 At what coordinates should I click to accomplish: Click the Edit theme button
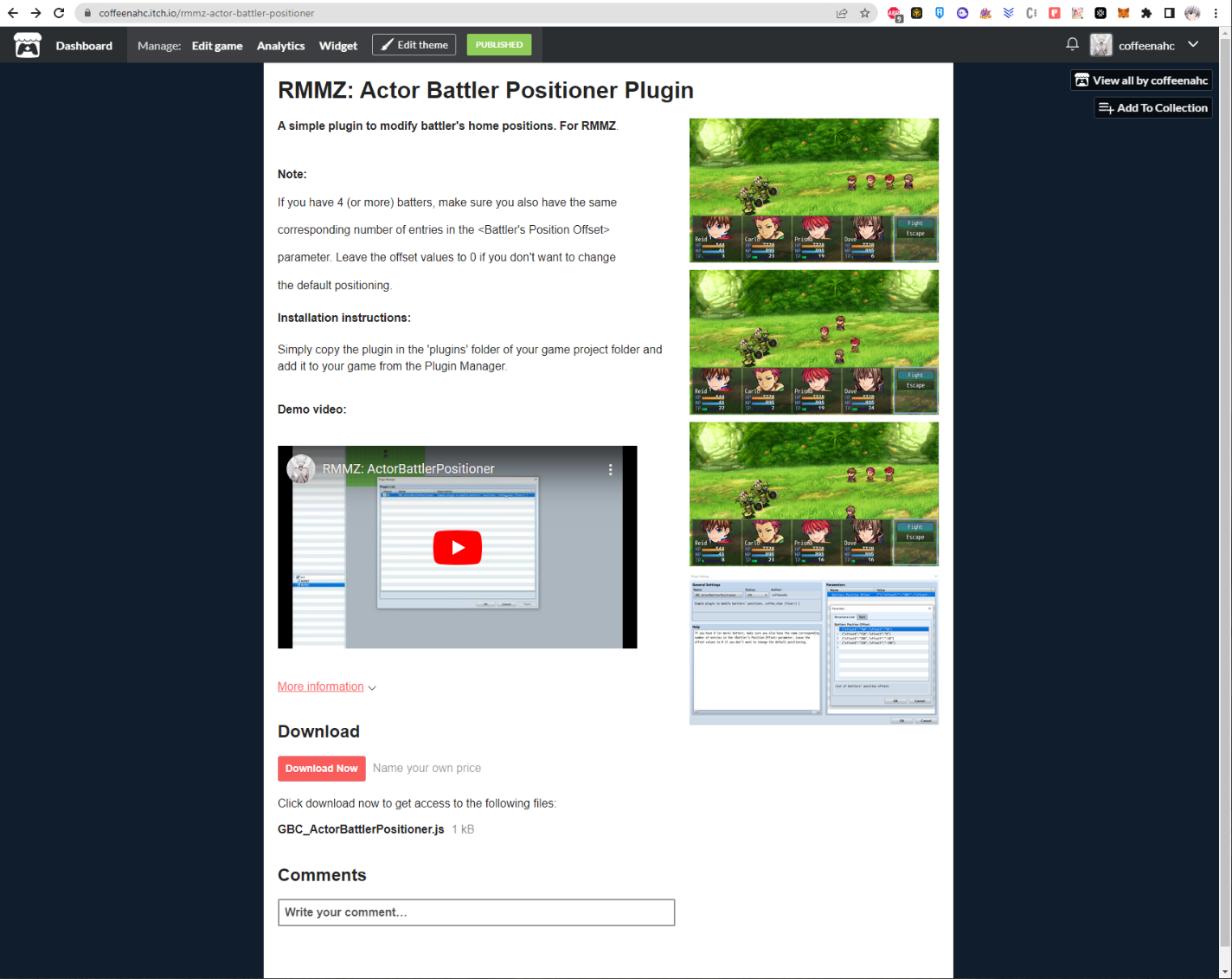[414, 45]
